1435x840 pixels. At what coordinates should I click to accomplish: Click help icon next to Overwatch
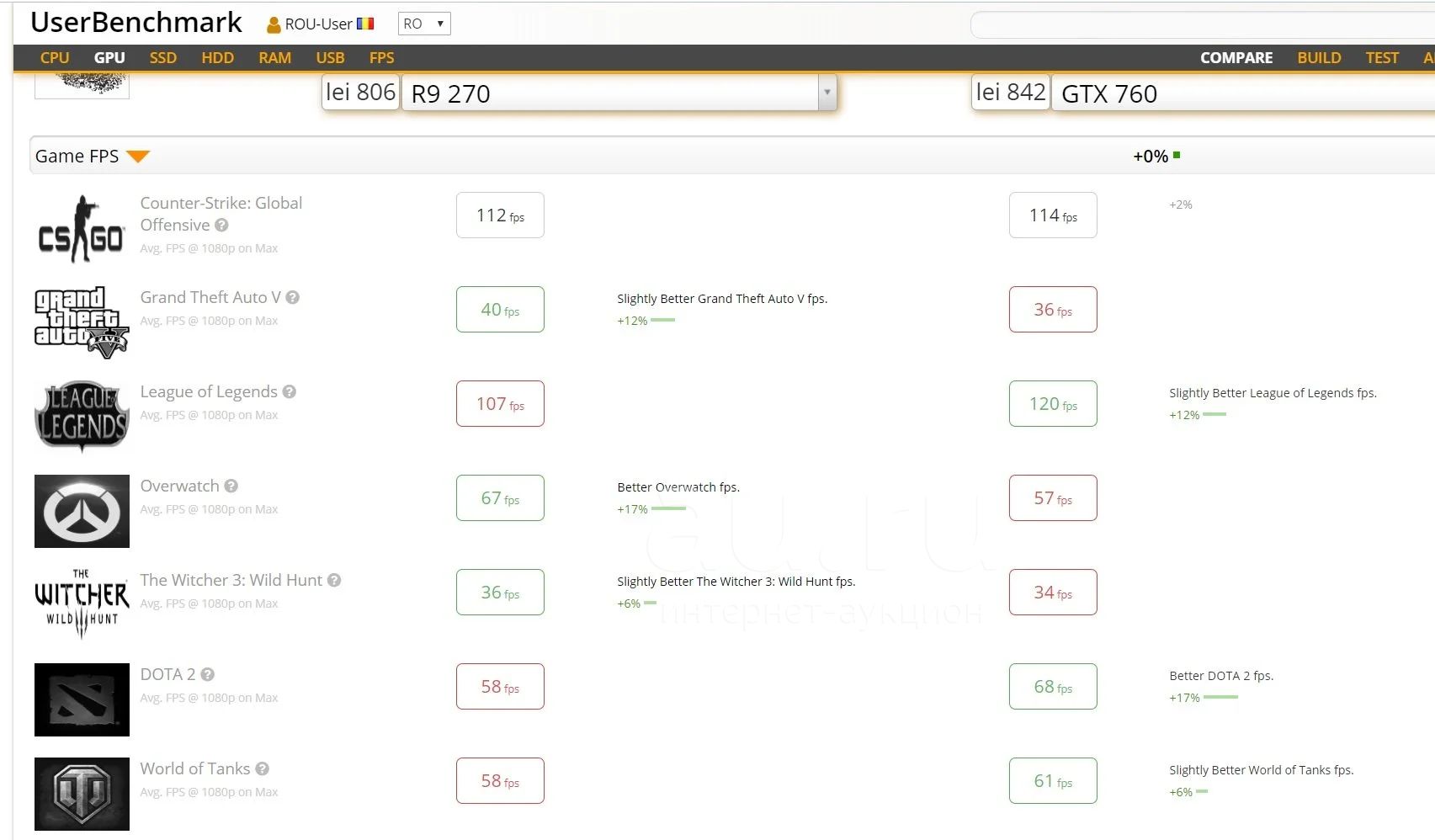coord(231,486)
